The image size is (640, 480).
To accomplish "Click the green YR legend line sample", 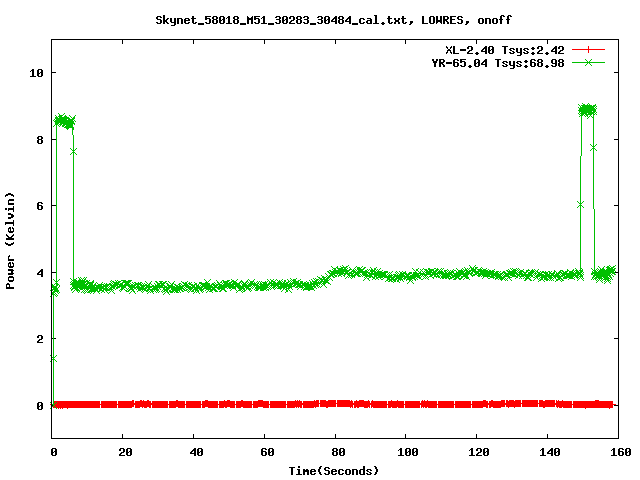I will coord(588,62).
